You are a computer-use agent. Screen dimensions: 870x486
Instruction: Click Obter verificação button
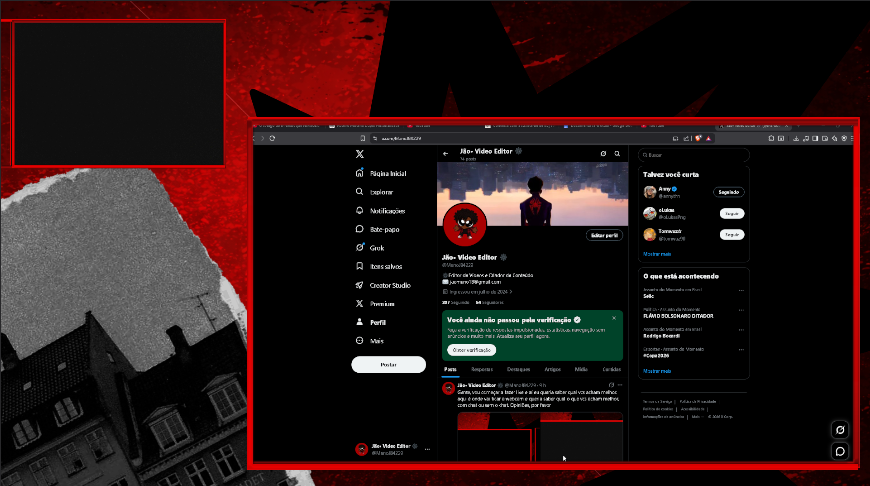[x=472, y=350]
